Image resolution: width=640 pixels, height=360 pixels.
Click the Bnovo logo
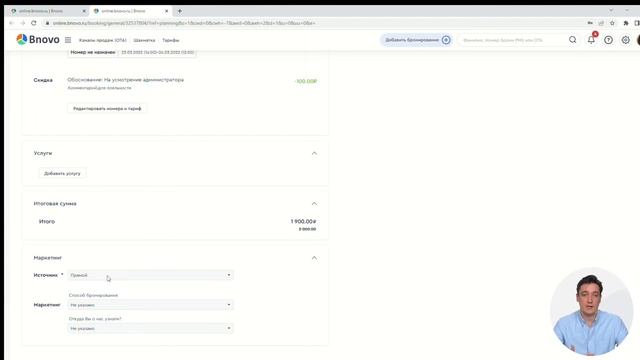(38, 40)
